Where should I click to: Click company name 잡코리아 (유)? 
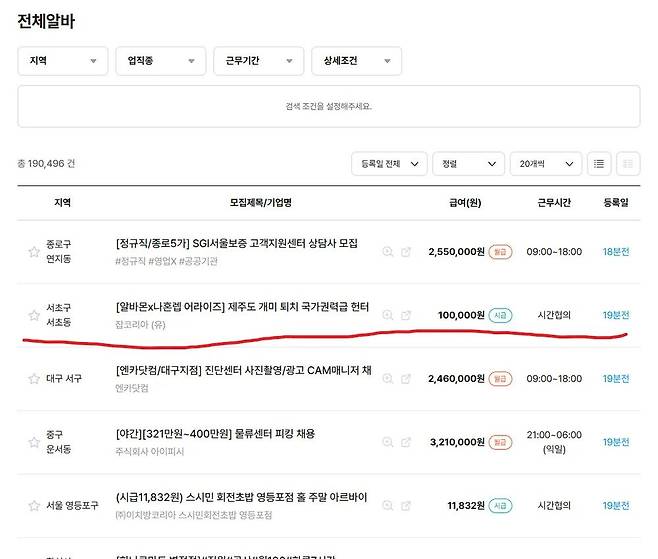tap(140, 325)
